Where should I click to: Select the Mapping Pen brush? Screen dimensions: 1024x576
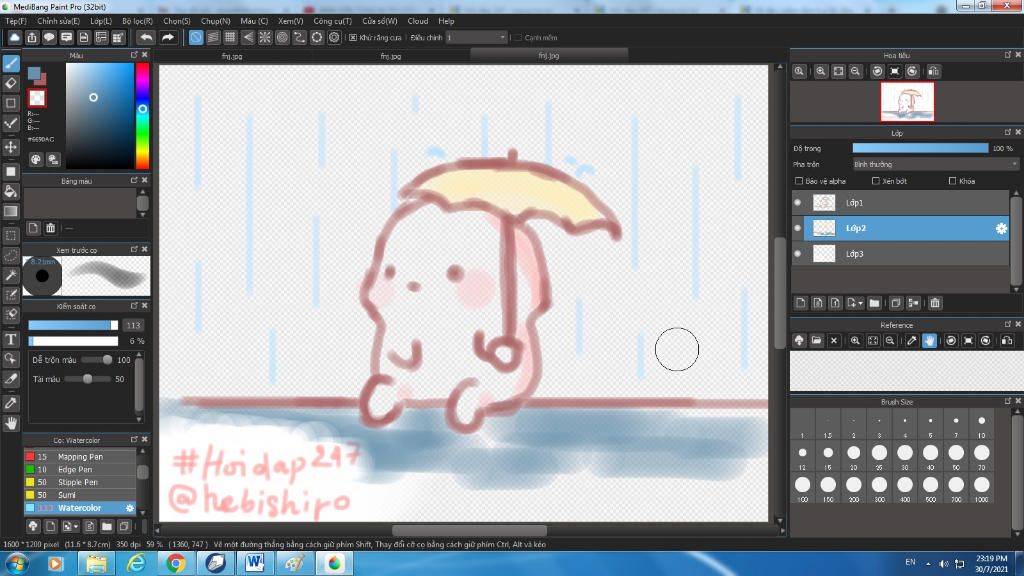(x=80, y=456)
